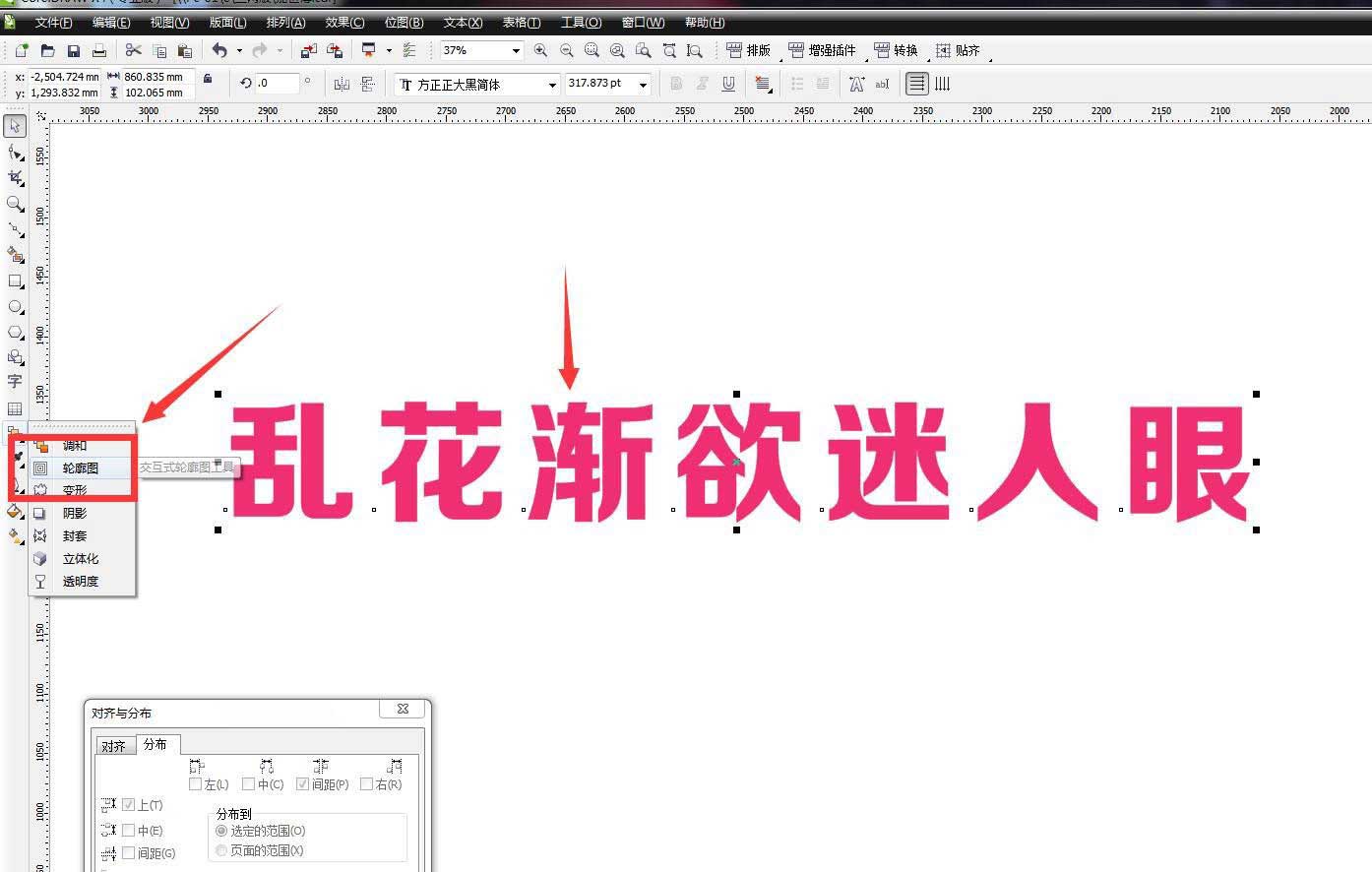This screenshot has width=1372, height=872.
Task: Select the 页面的范围(X) radio button
Action: click(x=221, y=850)
